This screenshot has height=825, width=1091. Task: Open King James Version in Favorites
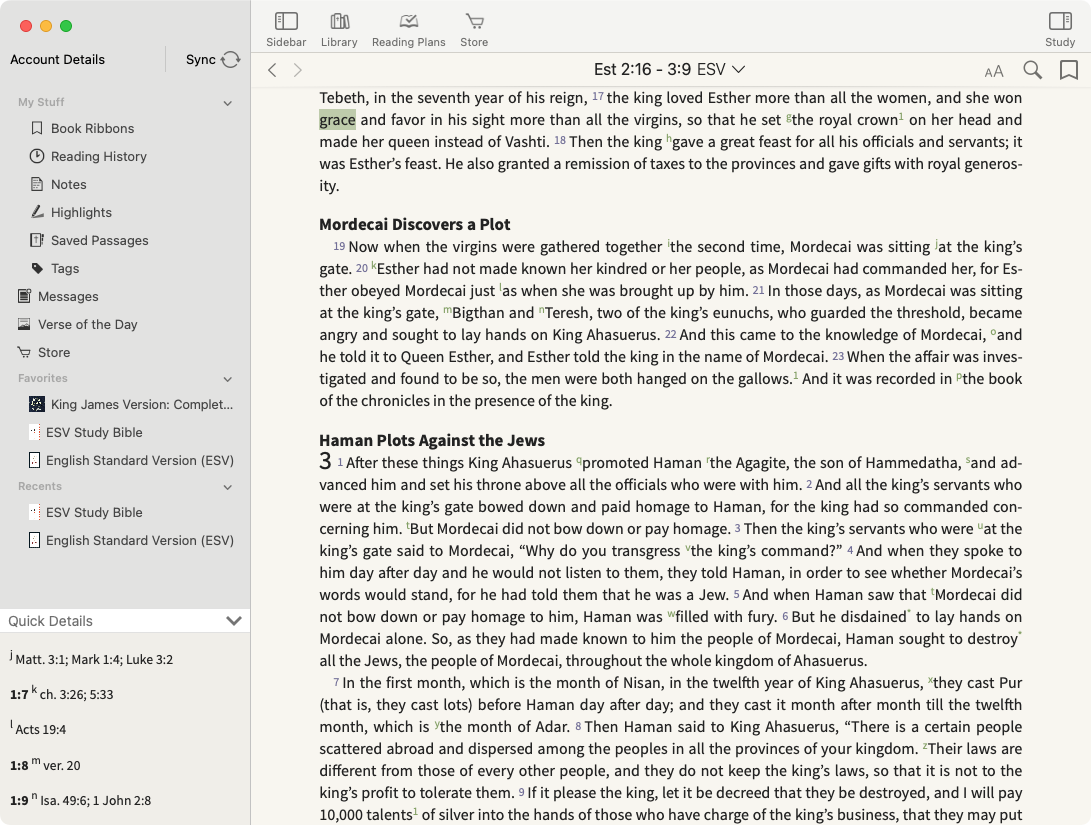pyautogui.click(x=132, y=404)
